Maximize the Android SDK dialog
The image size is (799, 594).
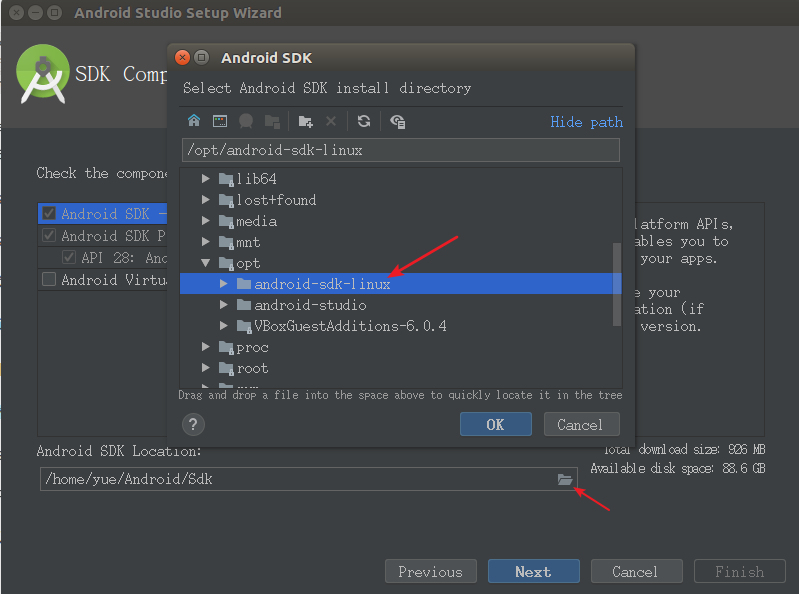point(202,58)
